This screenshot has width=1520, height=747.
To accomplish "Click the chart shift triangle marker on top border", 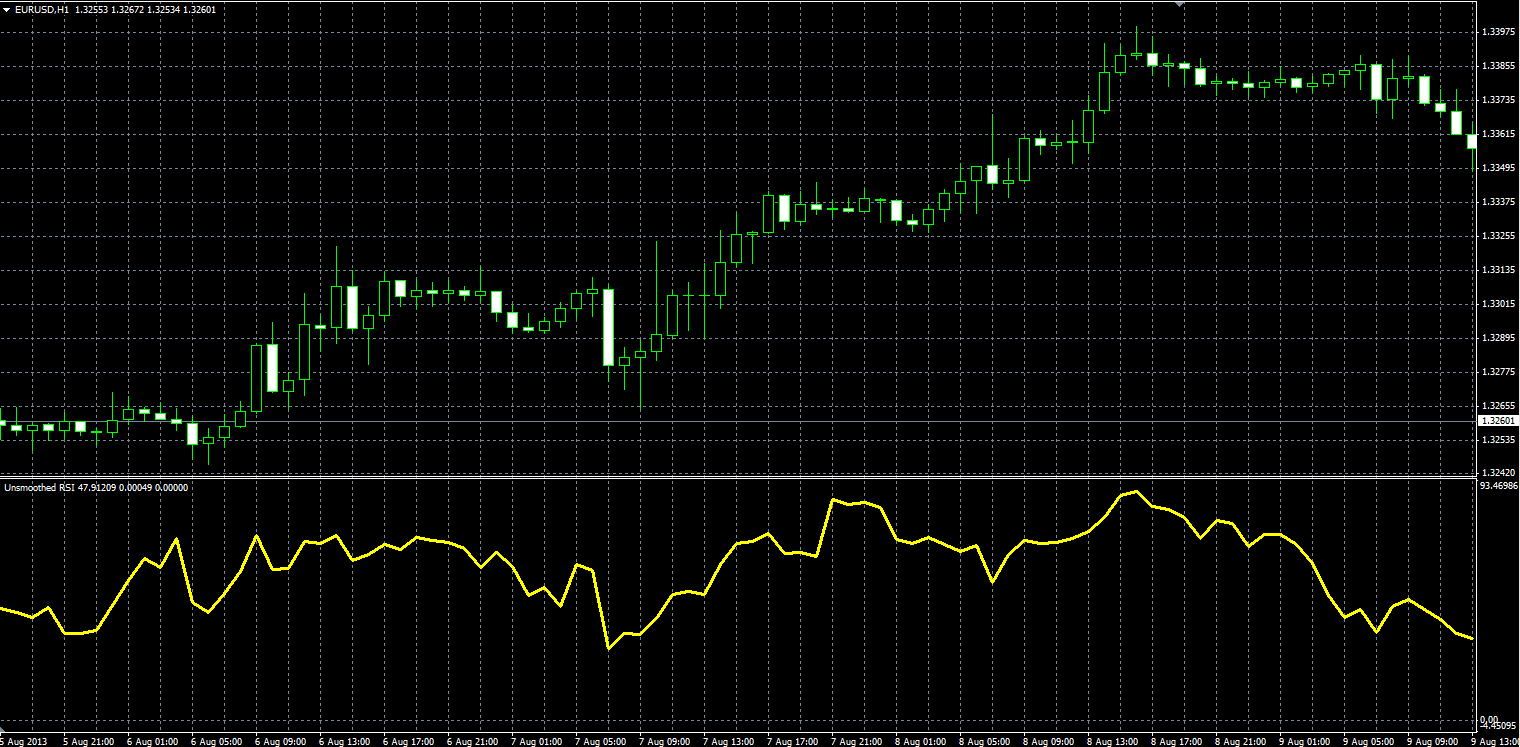I will [x=1181, y=5].
